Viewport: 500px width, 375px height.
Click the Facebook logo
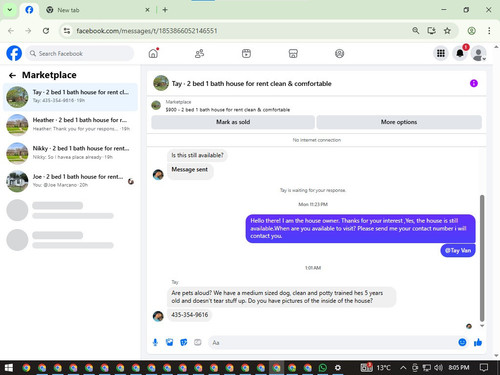14,53
